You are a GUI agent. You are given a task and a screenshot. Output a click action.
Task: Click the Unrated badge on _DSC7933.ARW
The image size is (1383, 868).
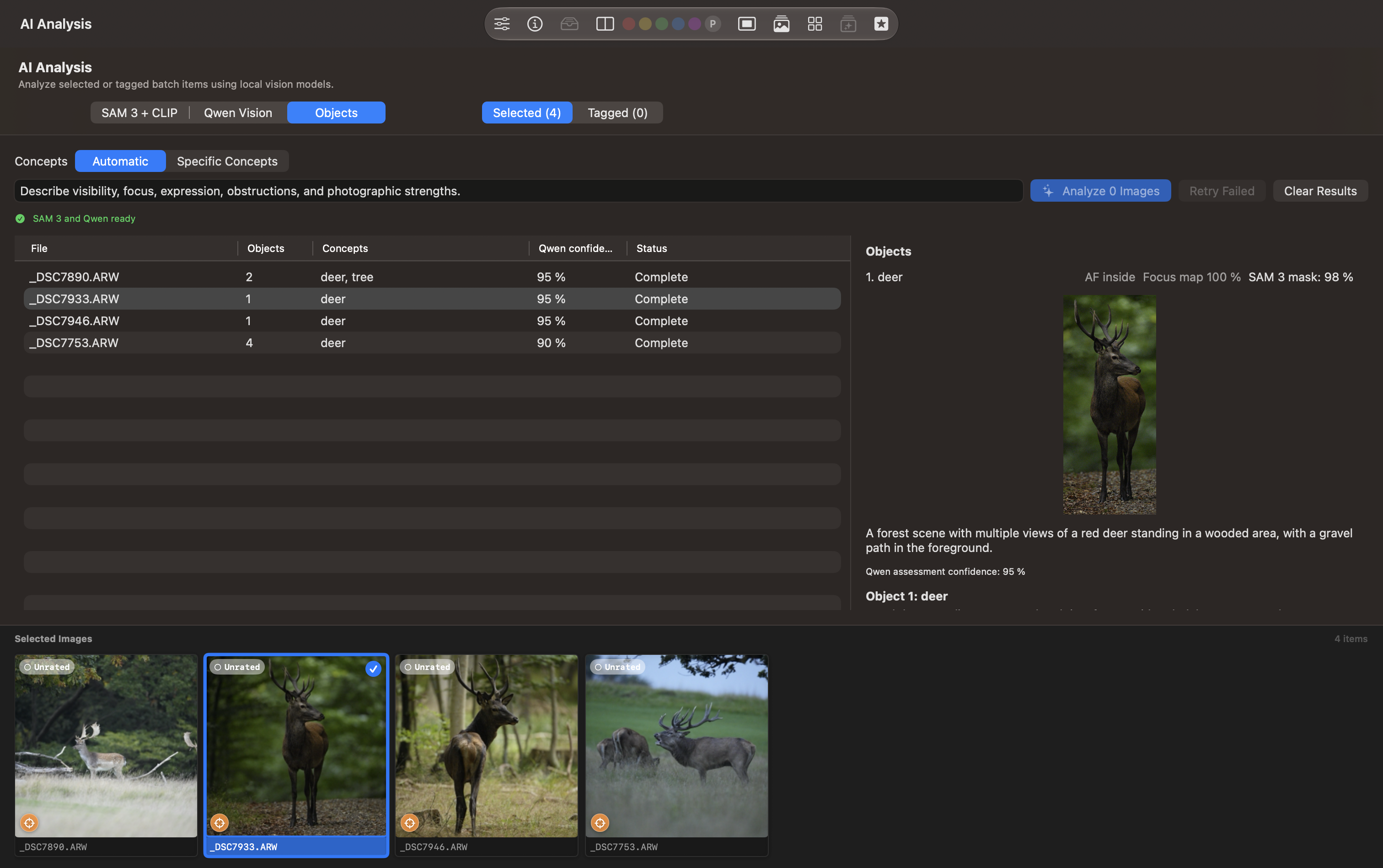(x=236, y=666)
